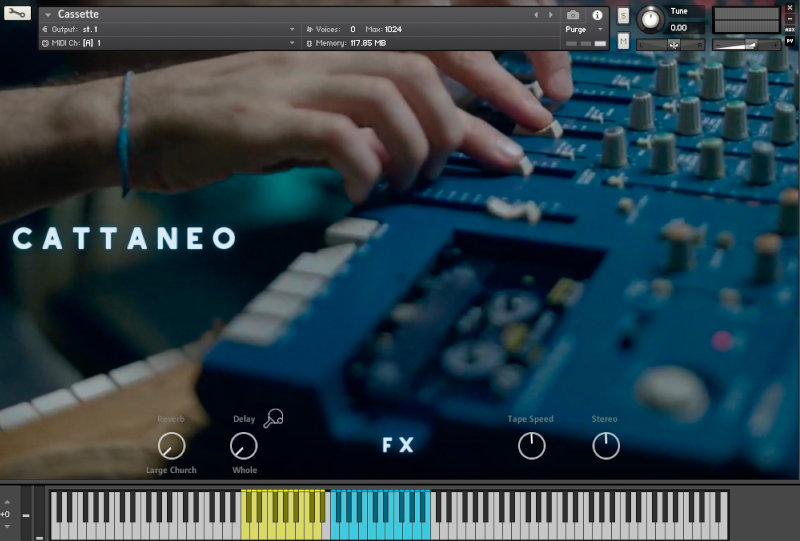Click the CATTANEO logo text
The height and width of the screenshot is (541, 800).
(124, 238)
